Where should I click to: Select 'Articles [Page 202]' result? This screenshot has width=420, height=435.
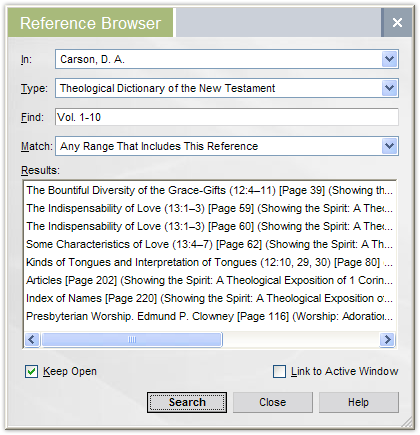pyautogui.click(x=209, y=280)
